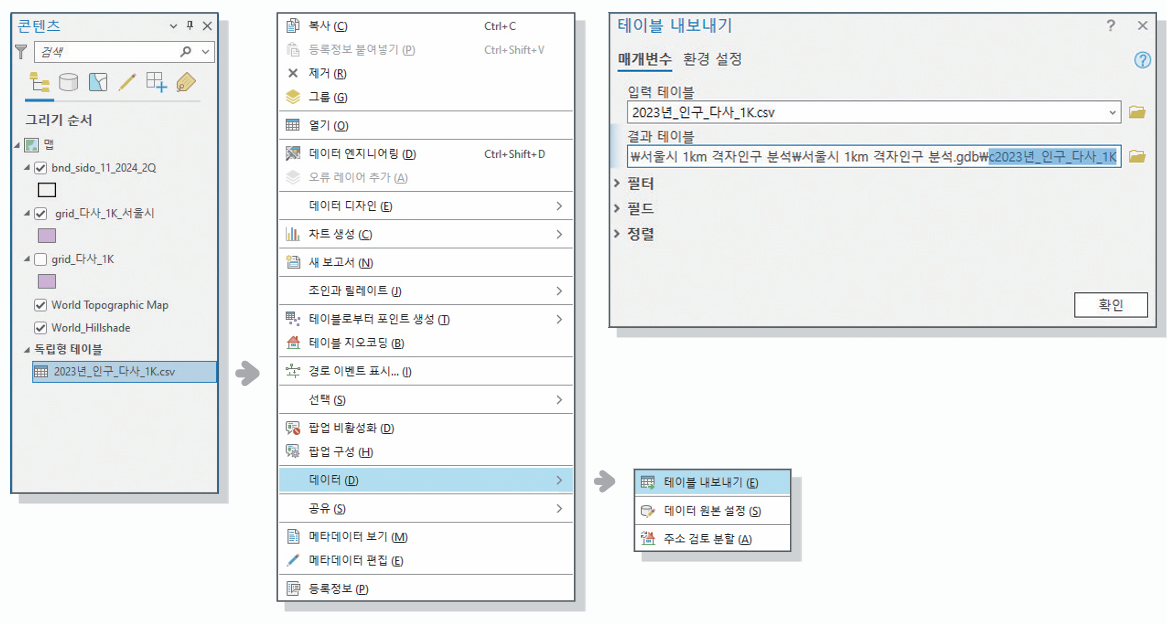
Task: Collapse the grid_다사_1K_서울시 layer node
Action: click(x=27, y=213)
